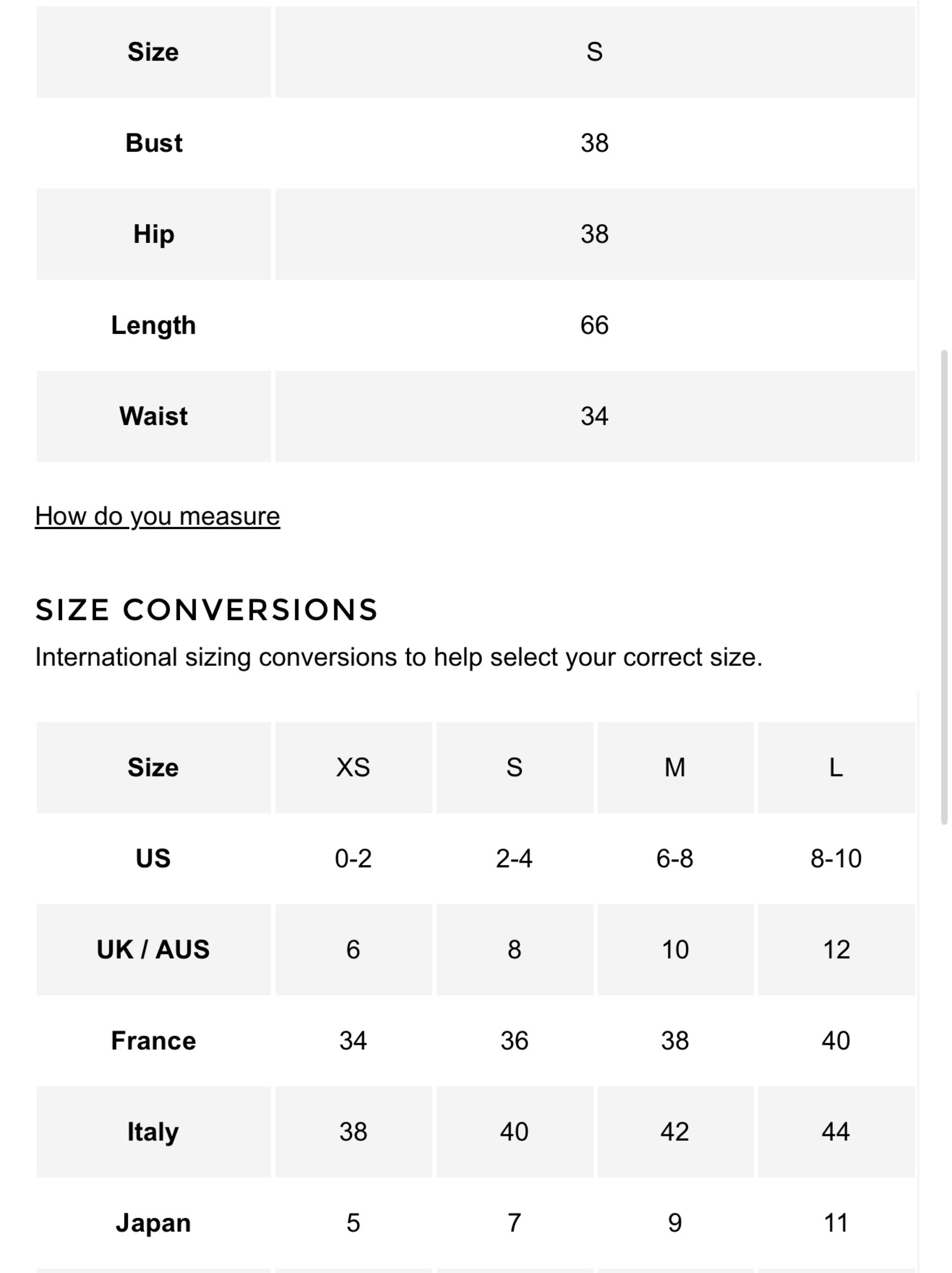Select the XS column header in conversions table
Viewport: 952px width, 1273px height.
click(353, 768)
